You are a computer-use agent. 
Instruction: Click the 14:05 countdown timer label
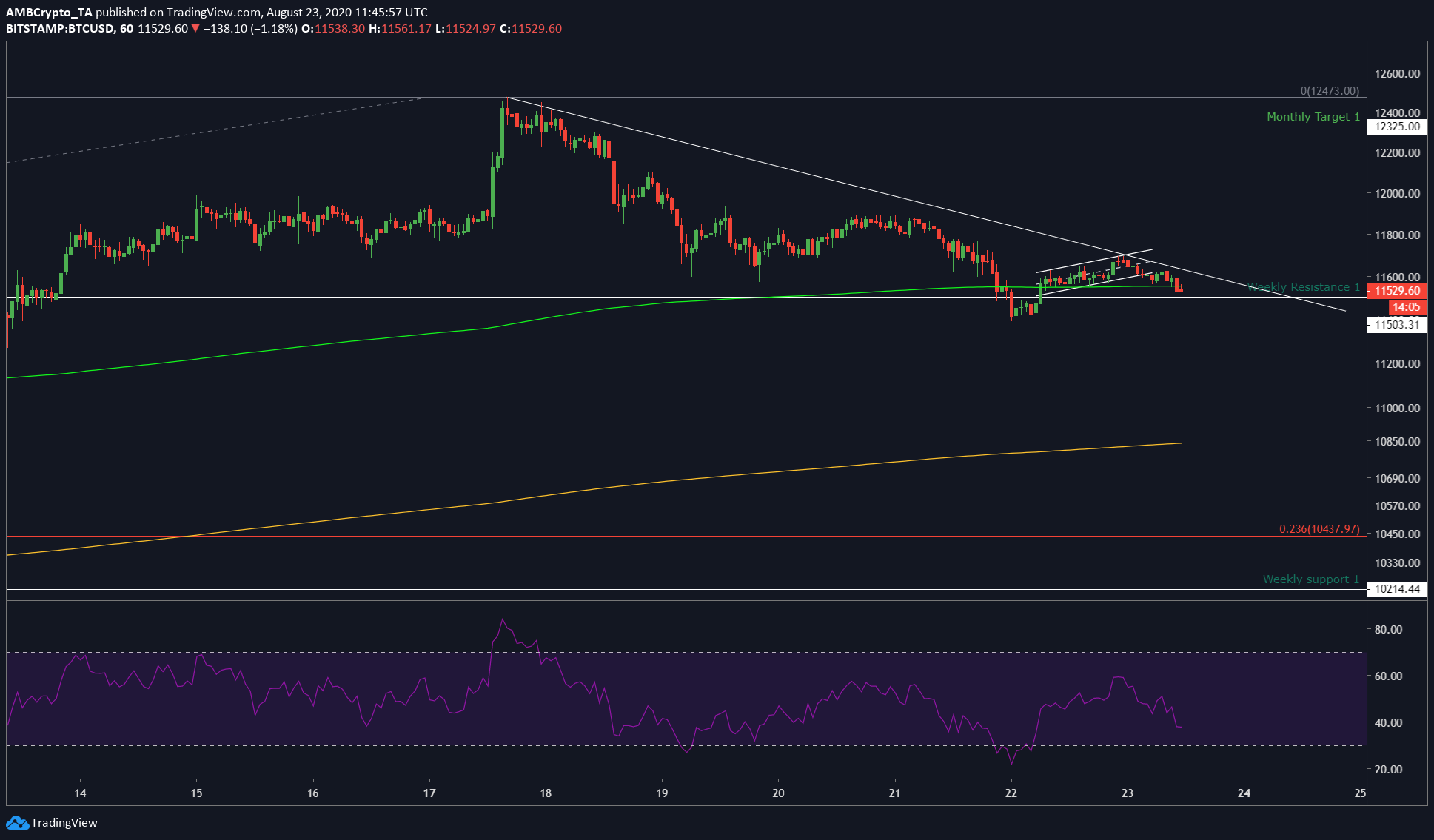point(1405,307)
